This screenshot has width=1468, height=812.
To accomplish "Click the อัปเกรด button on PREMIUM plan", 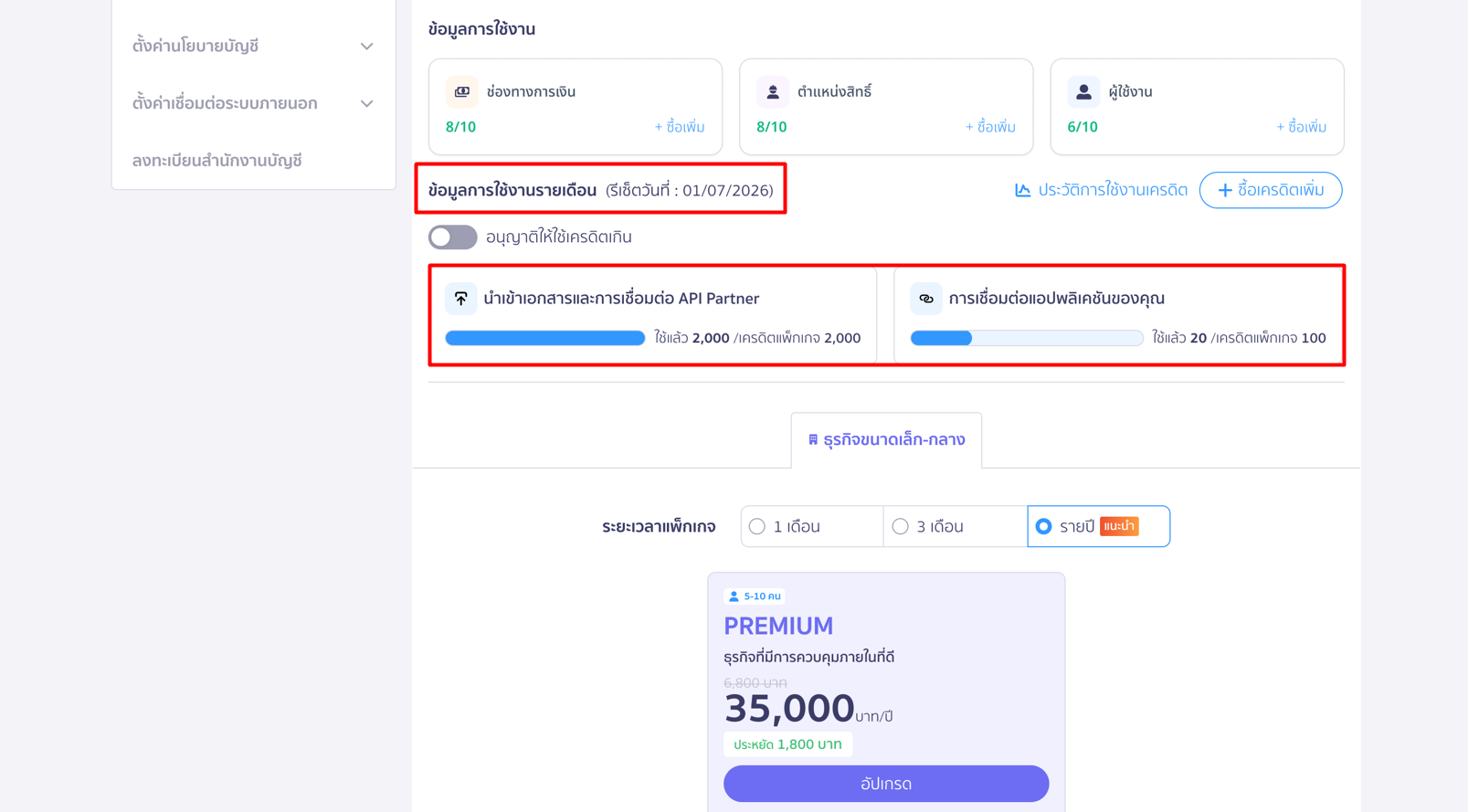I will pyautogui.click(x=886, y=784).
